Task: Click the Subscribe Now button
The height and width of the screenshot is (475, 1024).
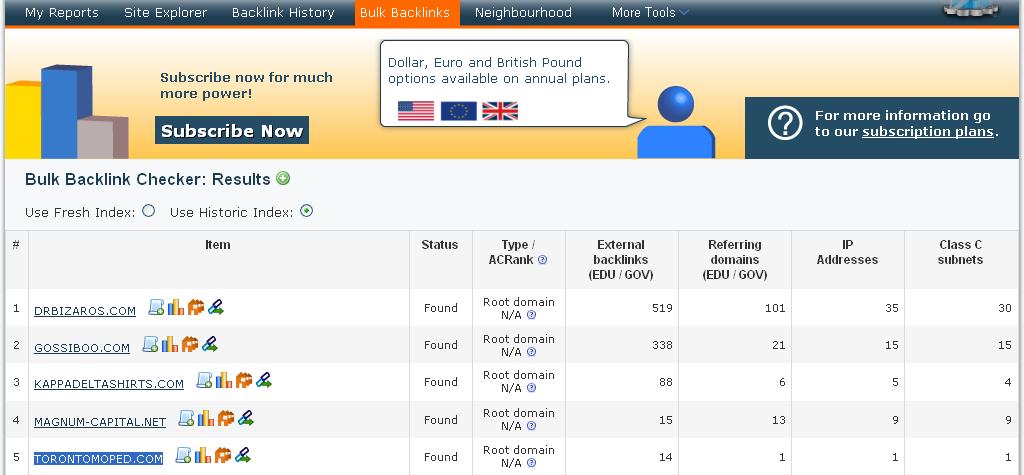Action: (232, 130)
